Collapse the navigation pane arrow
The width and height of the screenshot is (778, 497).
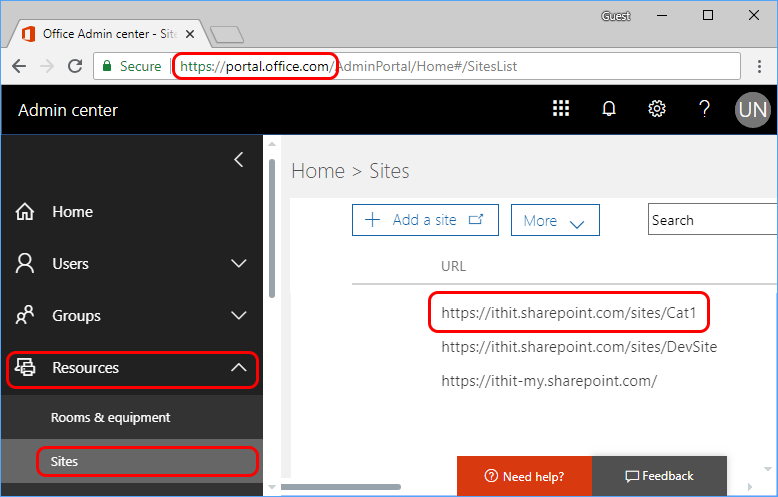pyautogui.click(x=239, y=160)
